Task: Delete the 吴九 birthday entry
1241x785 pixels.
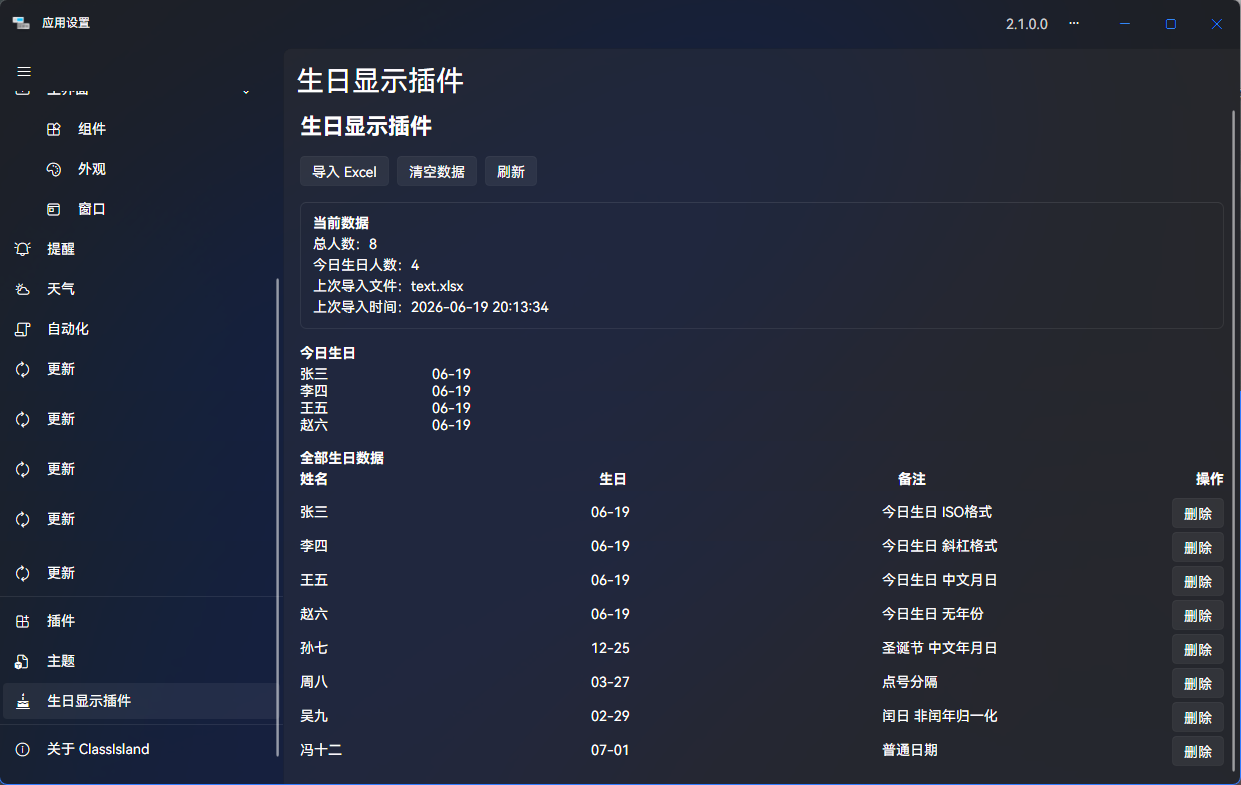Action: [x=1197, y=717]
